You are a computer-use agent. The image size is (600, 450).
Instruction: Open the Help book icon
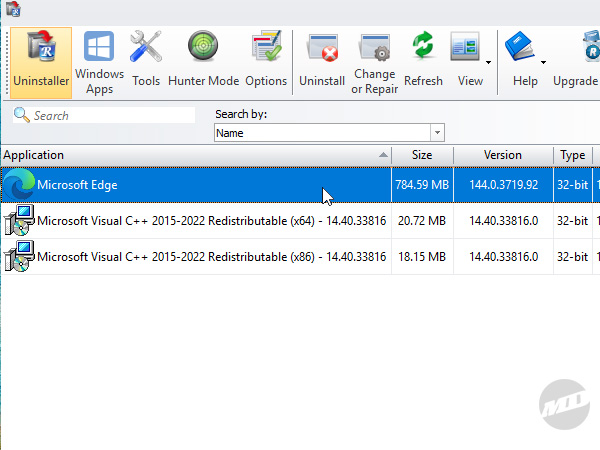(522, 58)
